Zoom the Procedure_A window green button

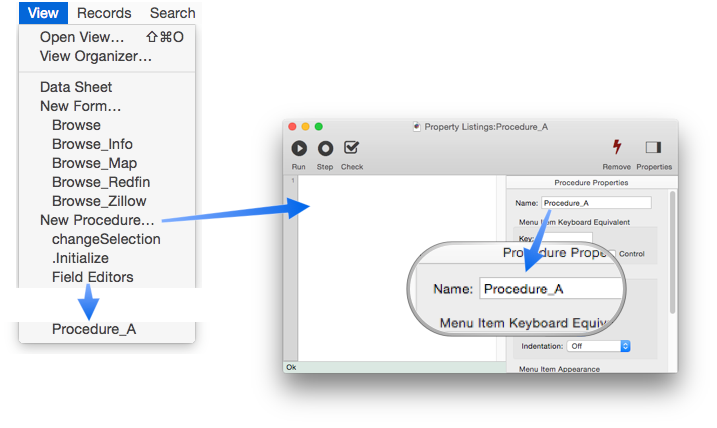pos(319,127)
